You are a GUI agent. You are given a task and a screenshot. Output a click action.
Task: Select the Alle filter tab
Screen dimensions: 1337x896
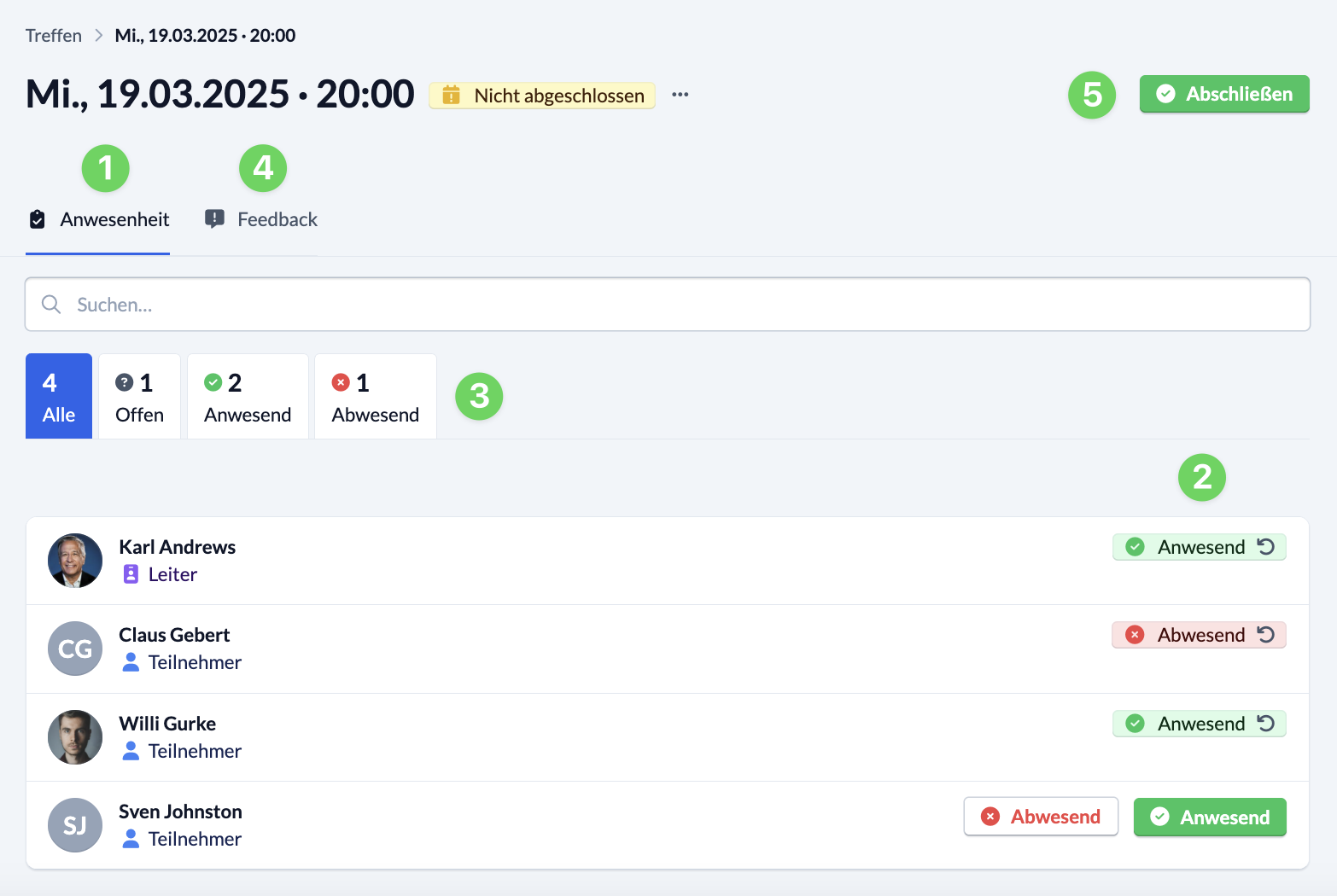pos(59,397)
